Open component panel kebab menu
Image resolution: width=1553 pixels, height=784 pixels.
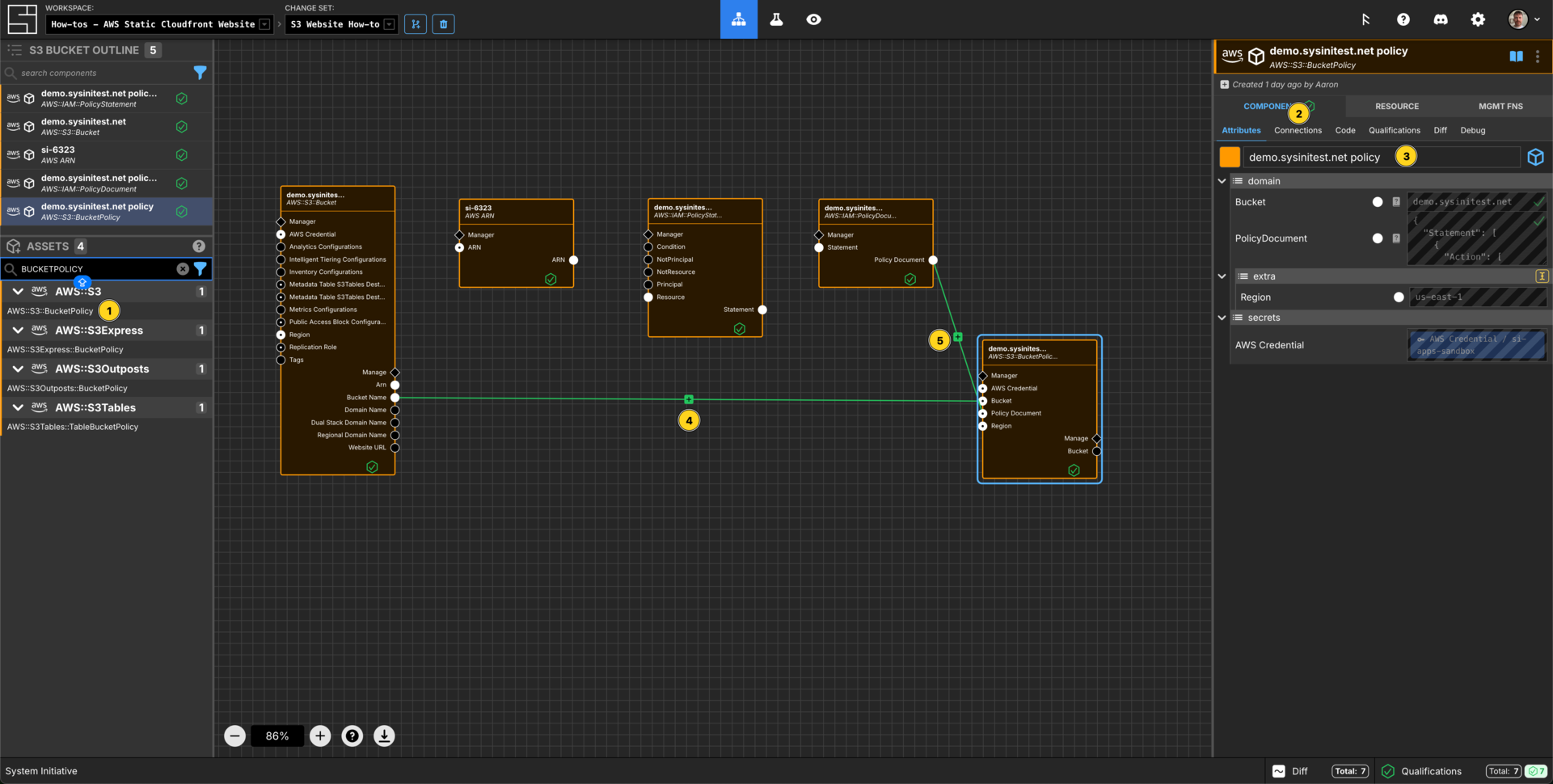[1538, 57]
